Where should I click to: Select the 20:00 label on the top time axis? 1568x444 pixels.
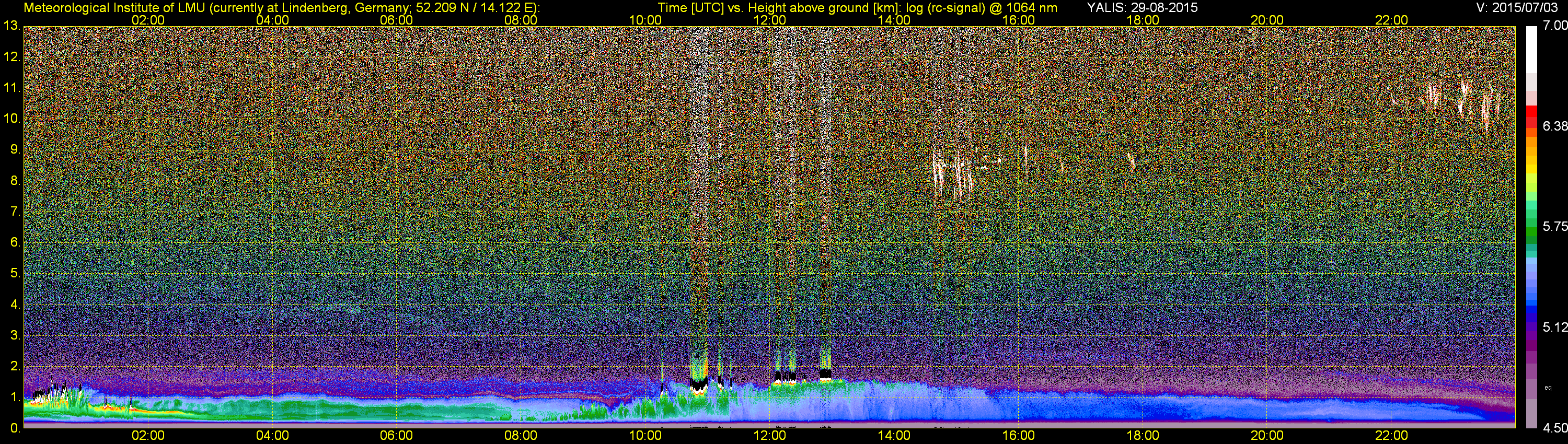tap(1267, 20)
